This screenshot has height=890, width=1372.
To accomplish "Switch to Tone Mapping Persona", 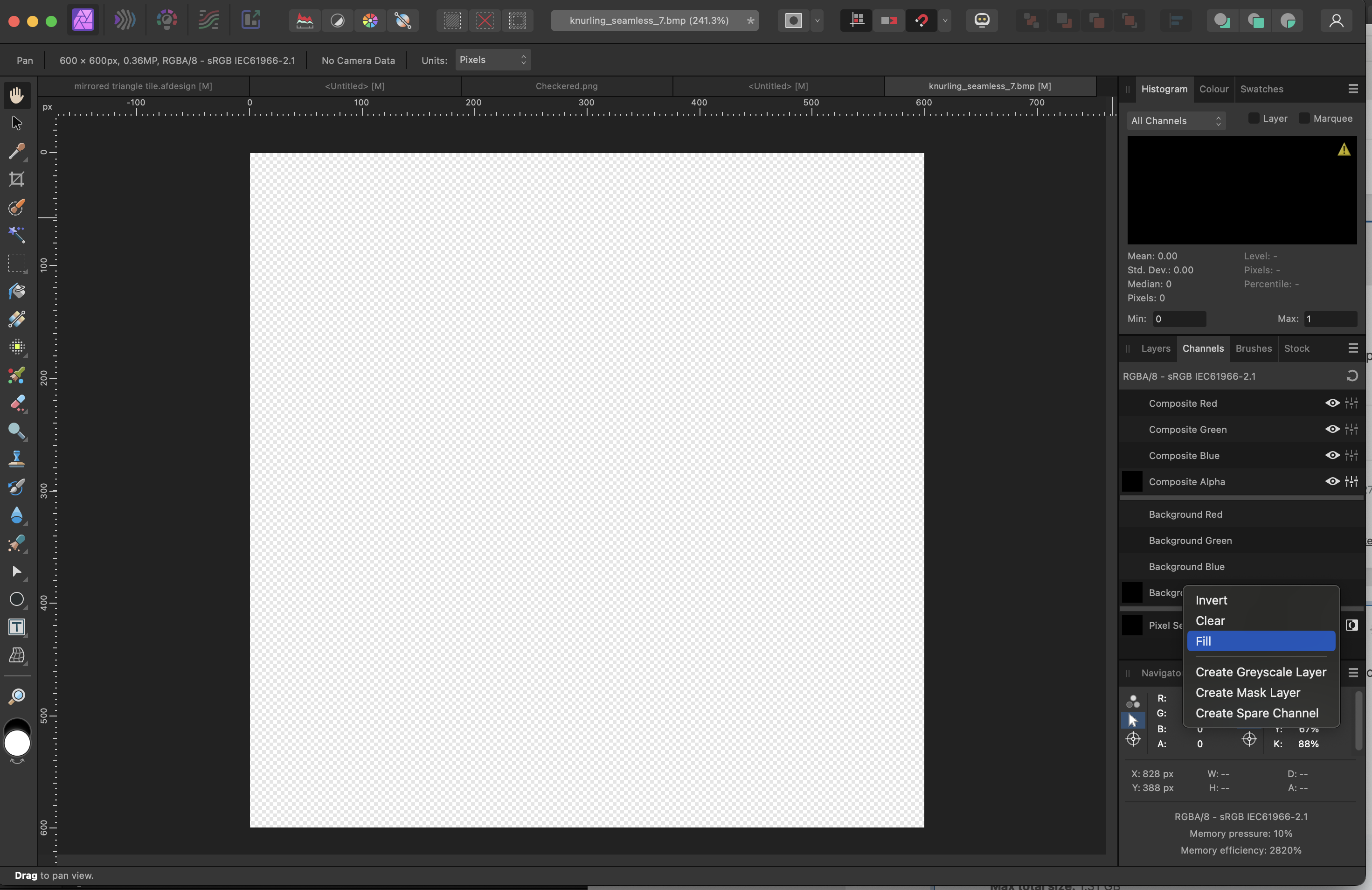I will [x=208, y=21].
